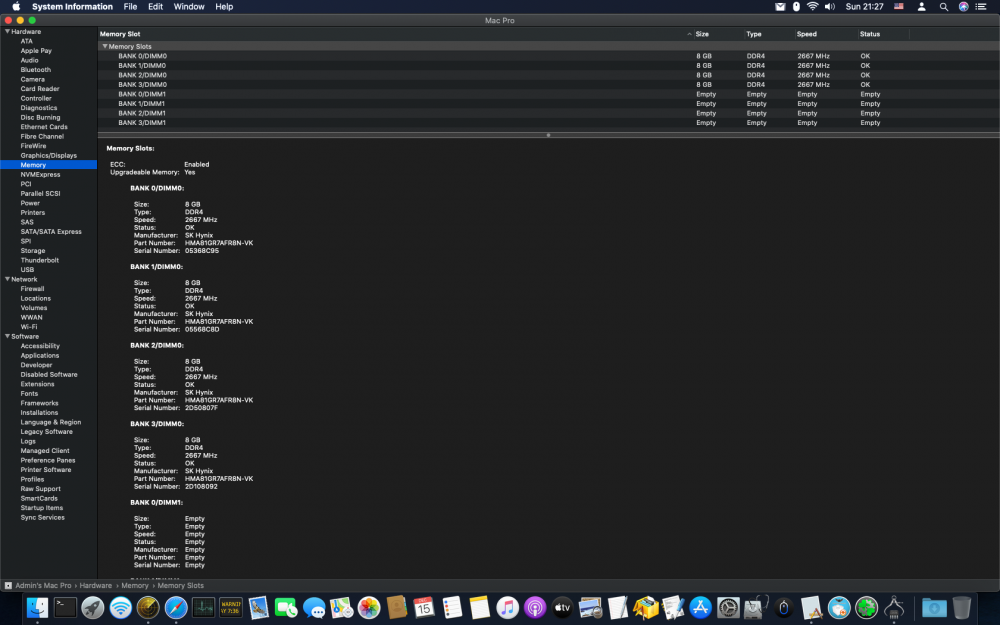Select Thunderbolt in the sidebar
The width and height of the screenshot is (1000, 625).
tap(40, 260)
